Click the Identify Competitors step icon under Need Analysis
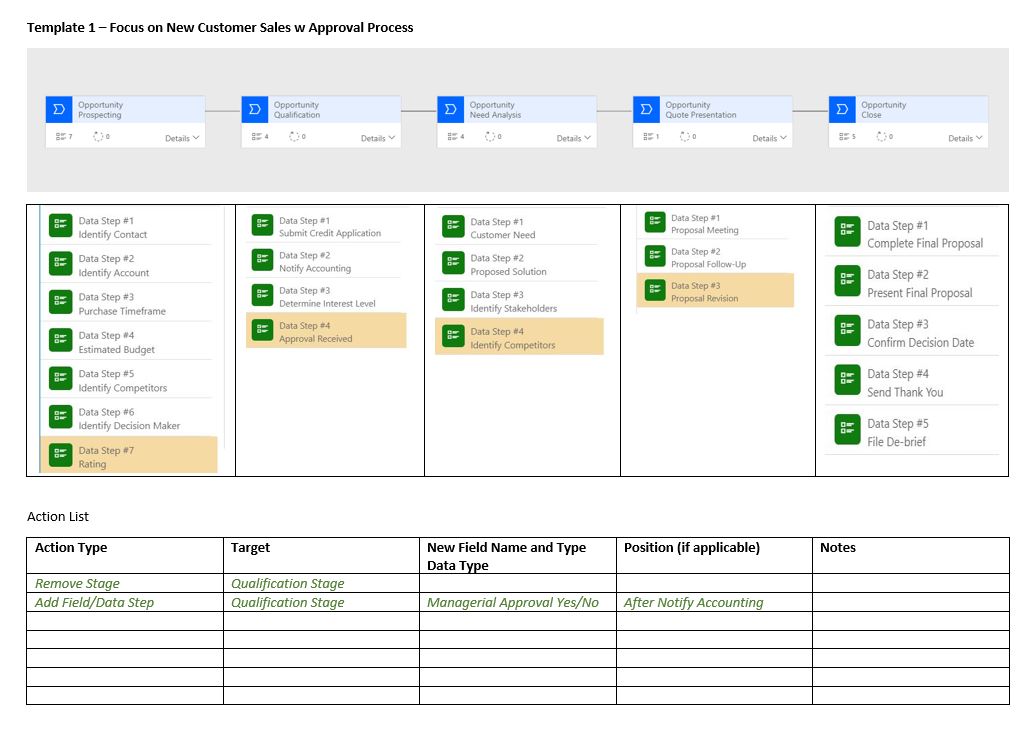 point(455,335)
